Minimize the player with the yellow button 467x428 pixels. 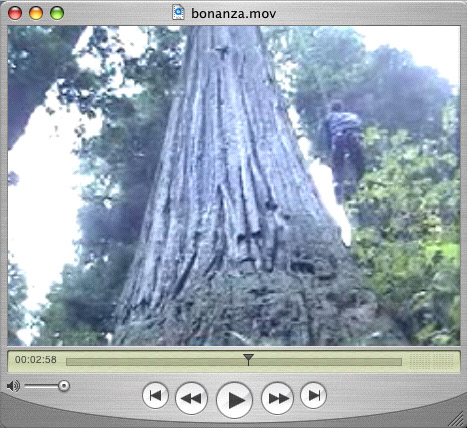36,13
